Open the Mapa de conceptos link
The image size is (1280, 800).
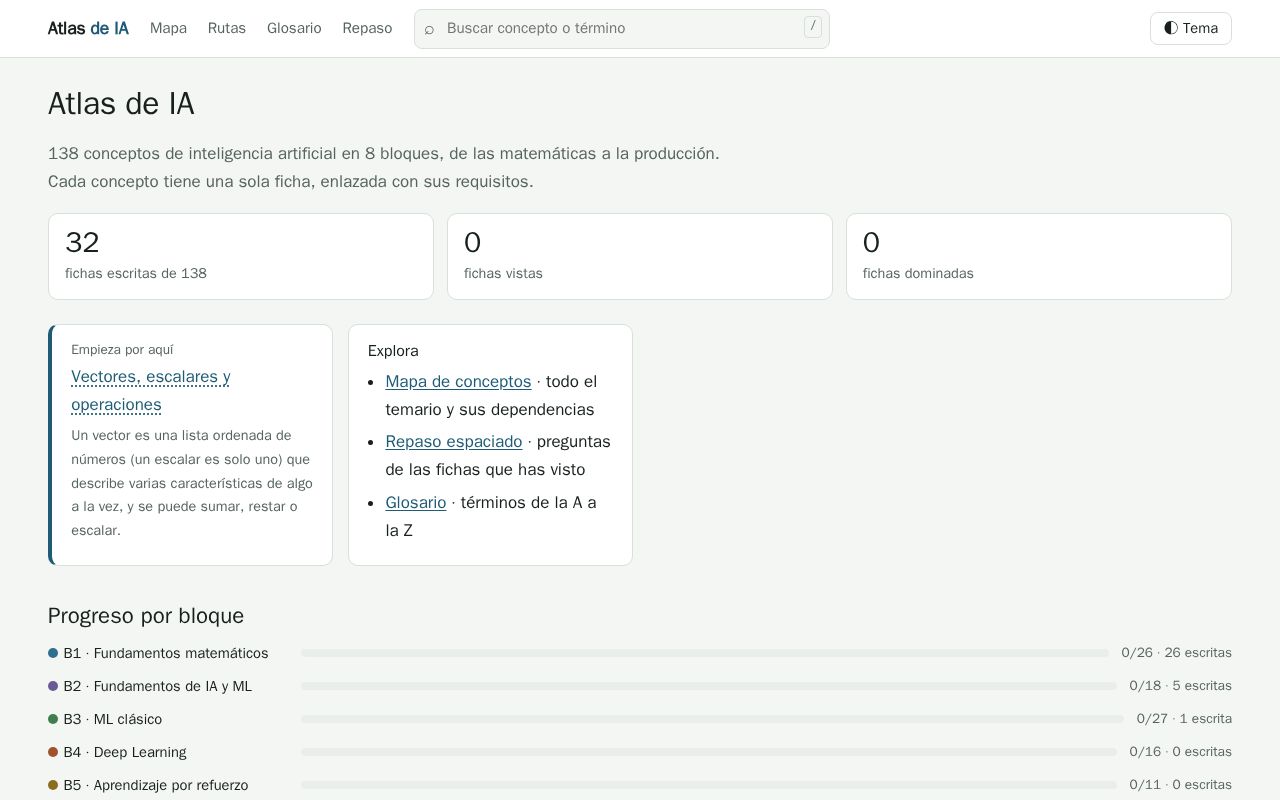coord(458,381)
